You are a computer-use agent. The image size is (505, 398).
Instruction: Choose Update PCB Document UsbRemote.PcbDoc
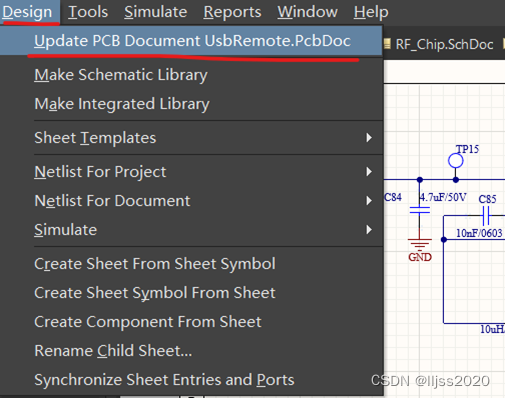(191, 41)
